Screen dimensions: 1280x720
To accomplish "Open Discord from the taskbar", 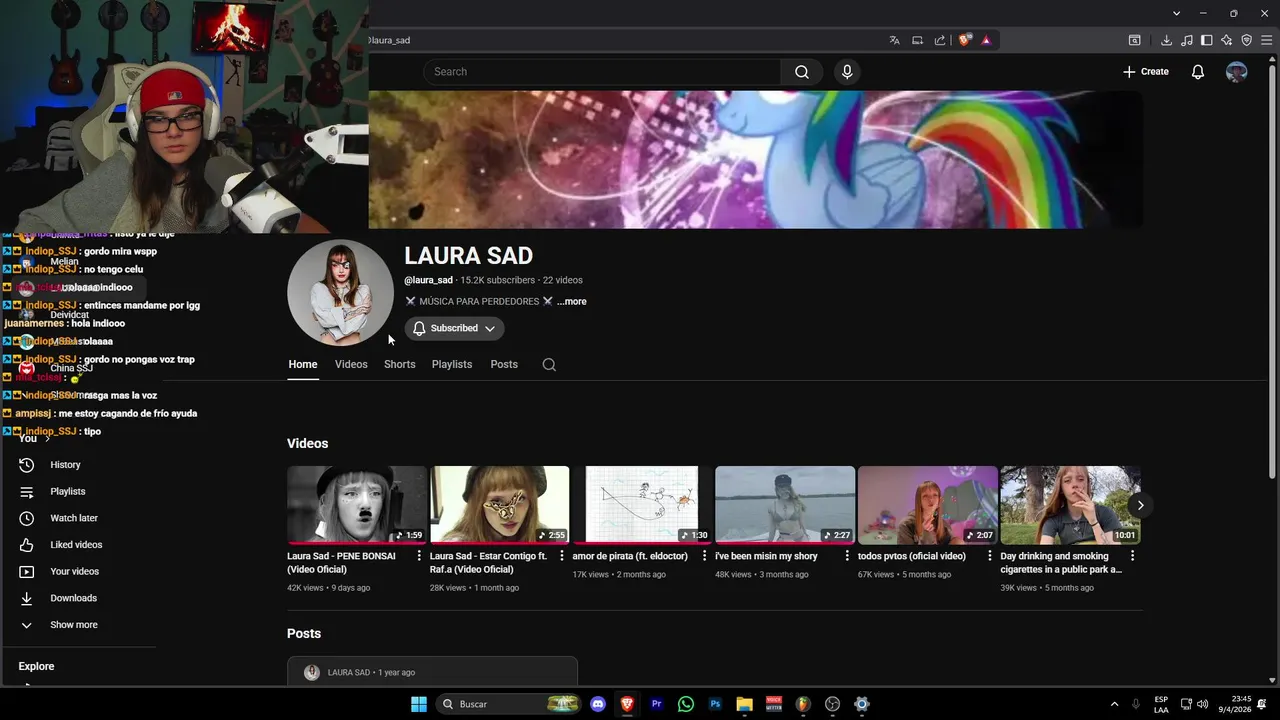I will [598, 704].
